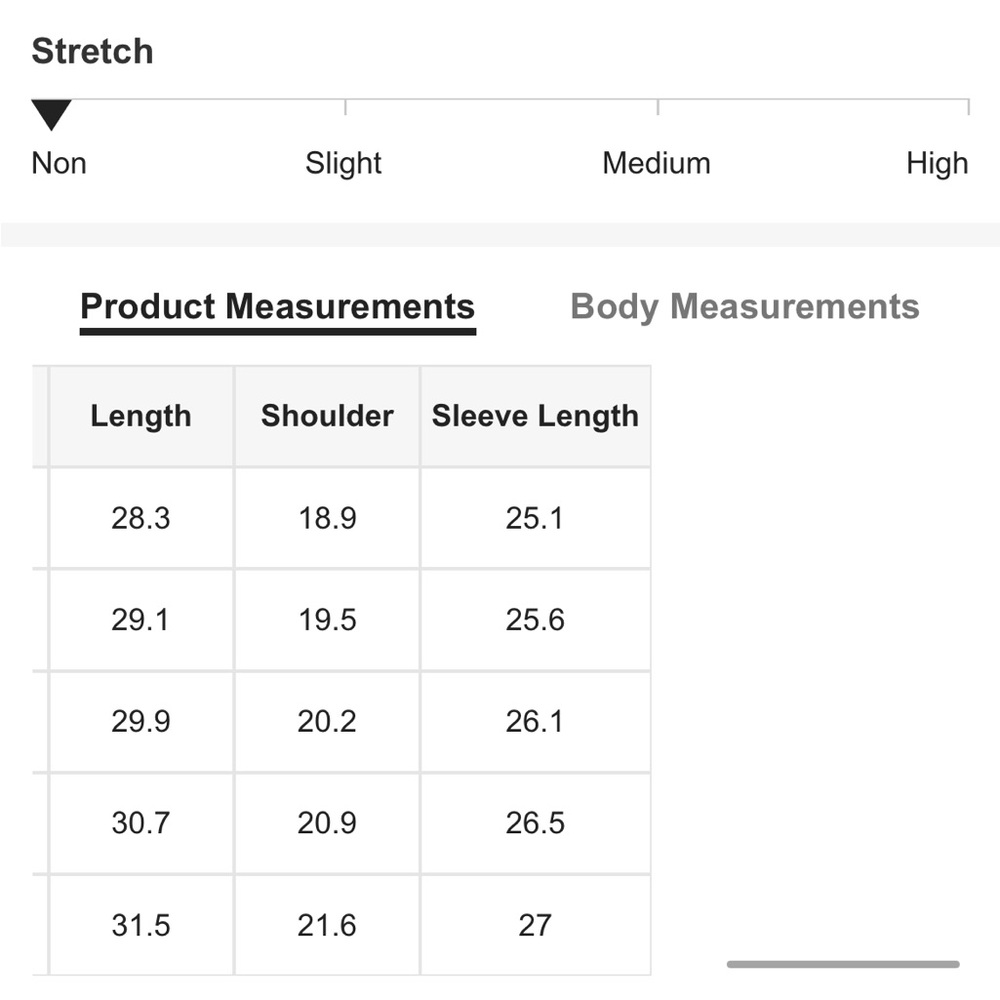Screen dimensions: 1000x1000
Task: Click the Slight stretch level label
Action: (x=343, y=163)
